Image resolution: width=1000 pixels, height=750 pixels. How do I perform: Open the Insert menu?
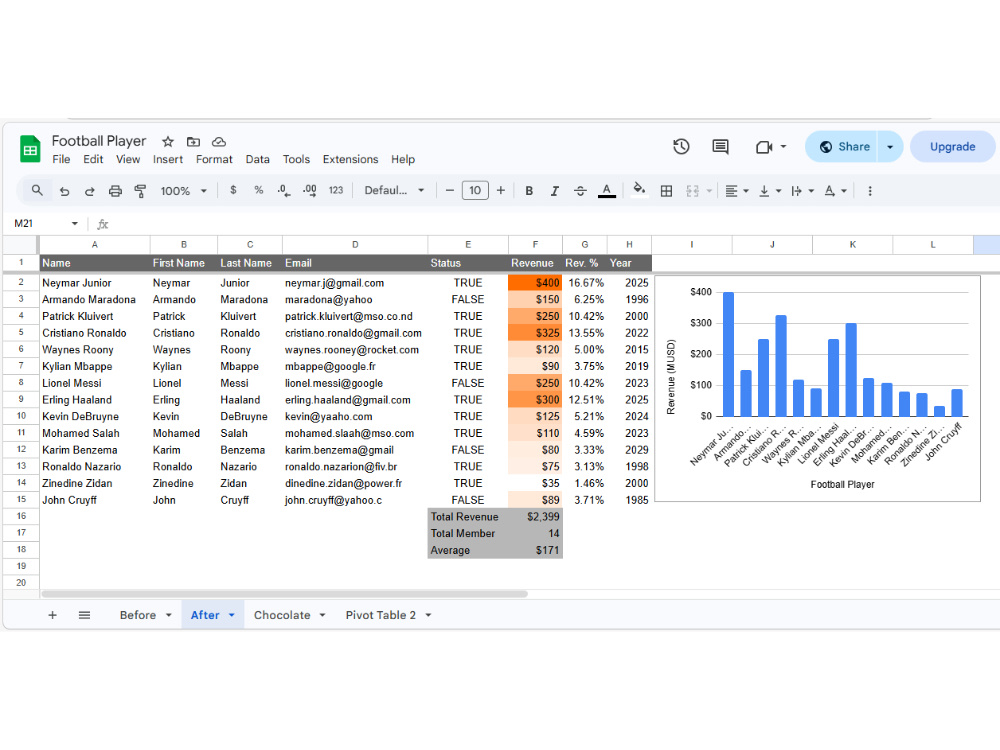[x=168, y=159]
